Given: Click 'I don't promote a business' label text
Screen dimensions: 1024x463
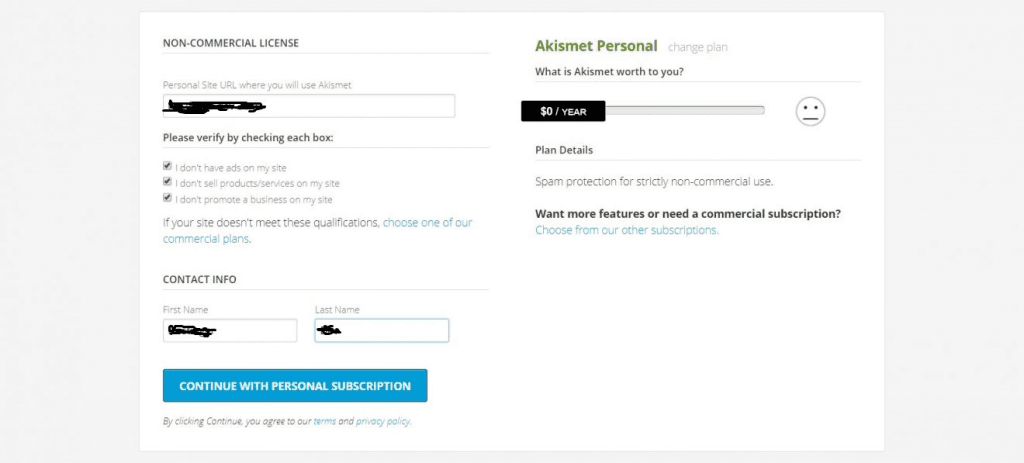Looking at the screenshot, I should pos(253,200).
